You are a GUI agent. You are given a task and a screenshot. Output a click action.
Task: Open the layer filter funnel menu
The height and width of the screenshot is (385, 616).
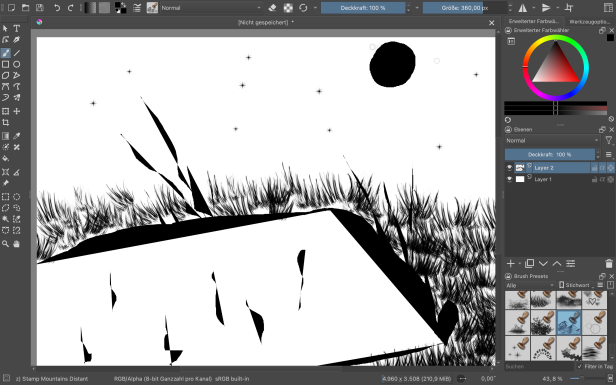[609, 140]
